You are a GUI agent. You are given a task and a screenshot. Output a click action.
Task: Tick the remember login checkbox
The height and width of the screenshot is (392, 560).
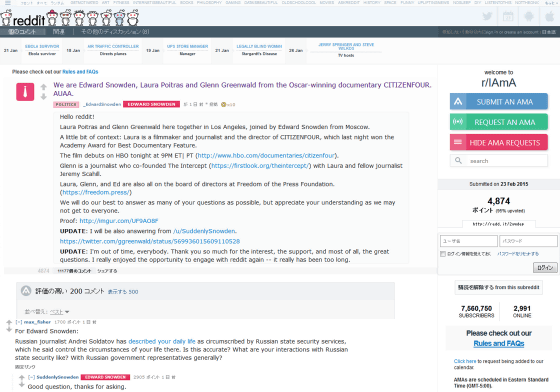(x=443, y=254)
